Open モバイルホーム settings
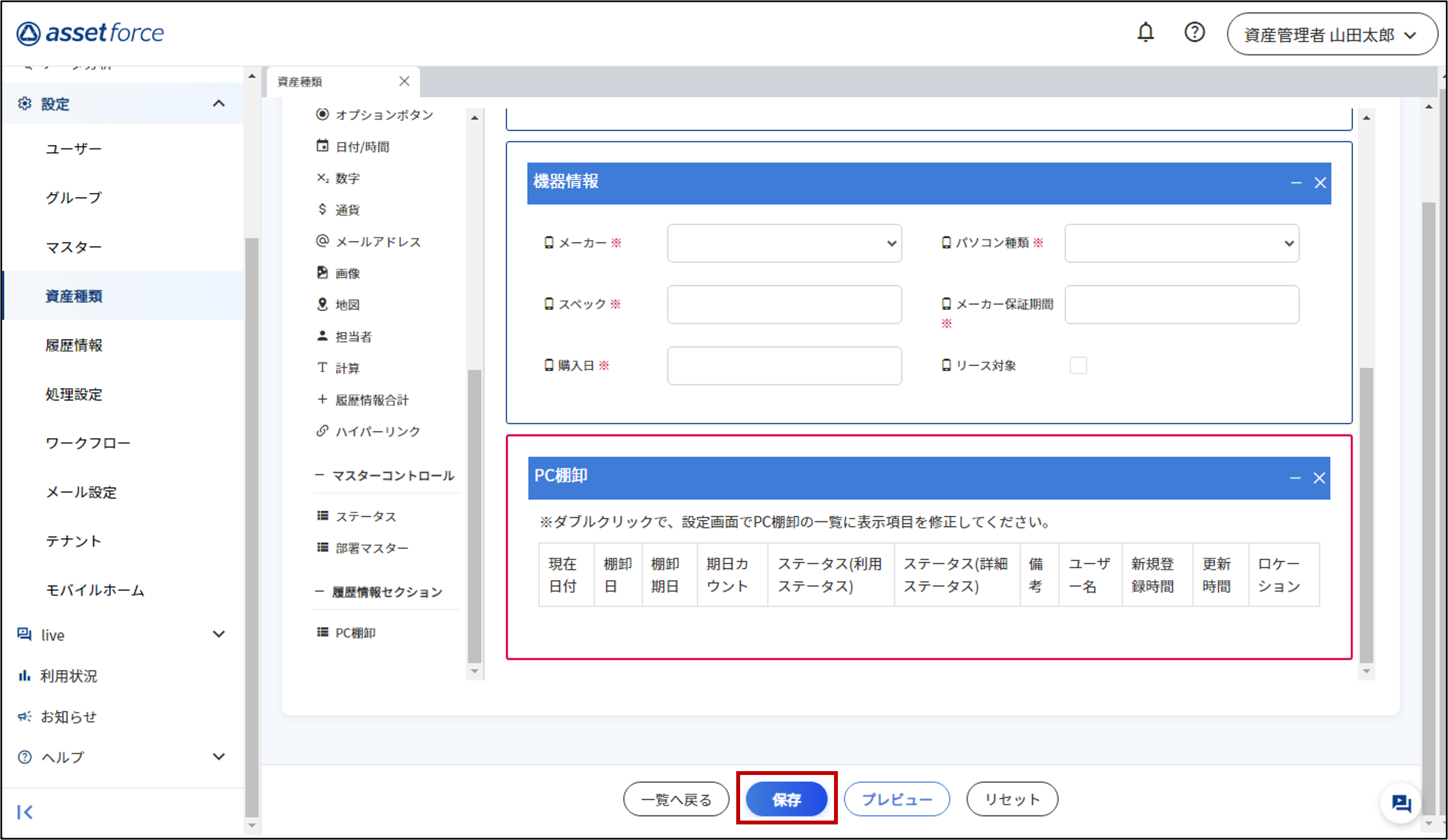 (95, 590)
